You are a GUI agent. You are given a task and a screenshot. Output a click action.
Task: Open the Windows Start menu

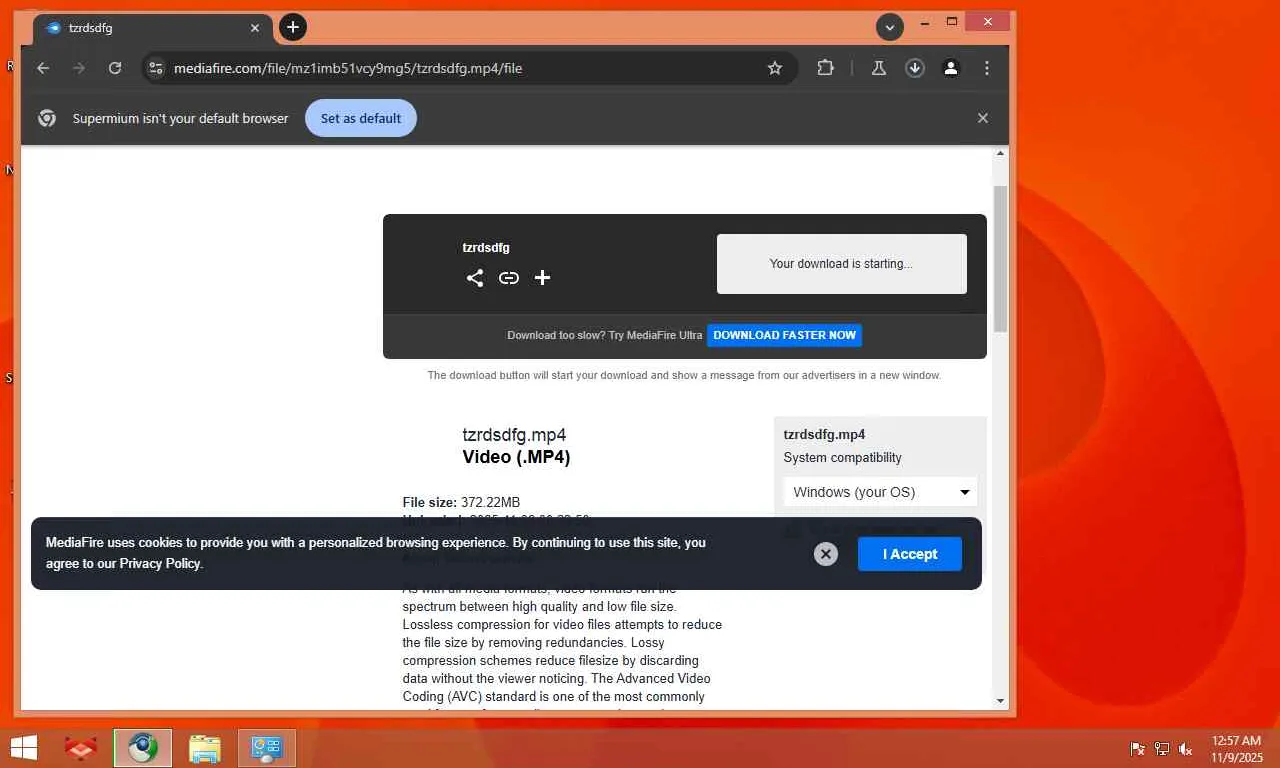pyautogui.click(x=23, y=748)
